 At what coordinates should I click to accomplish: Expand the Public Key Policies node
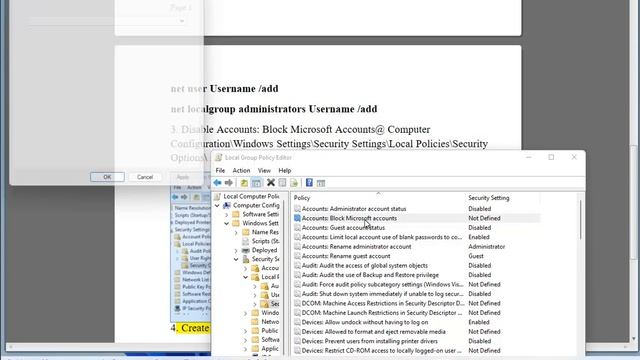tap(245, 331)
